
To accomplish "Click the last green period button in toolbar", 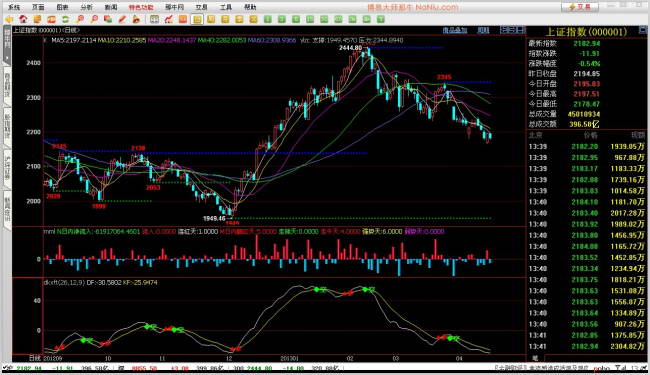I will coord(381,19).
